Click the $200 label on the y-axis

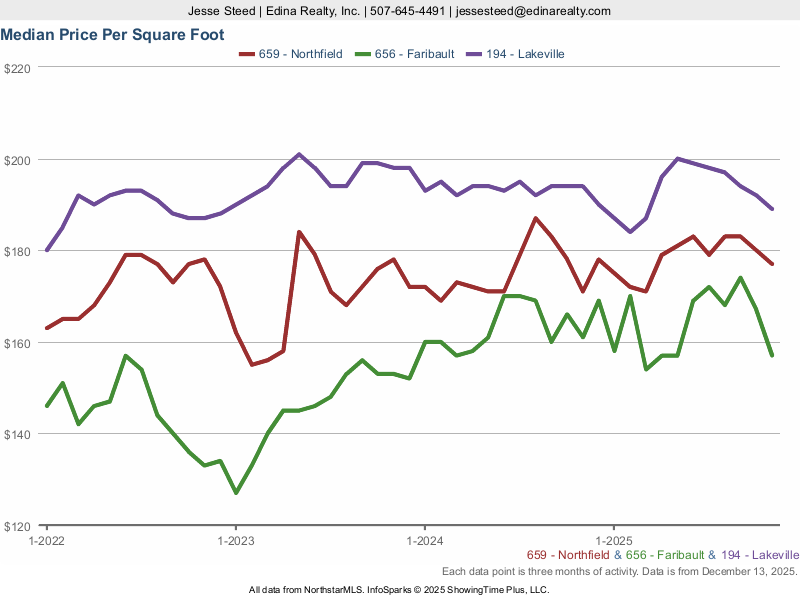coord(19,160)
